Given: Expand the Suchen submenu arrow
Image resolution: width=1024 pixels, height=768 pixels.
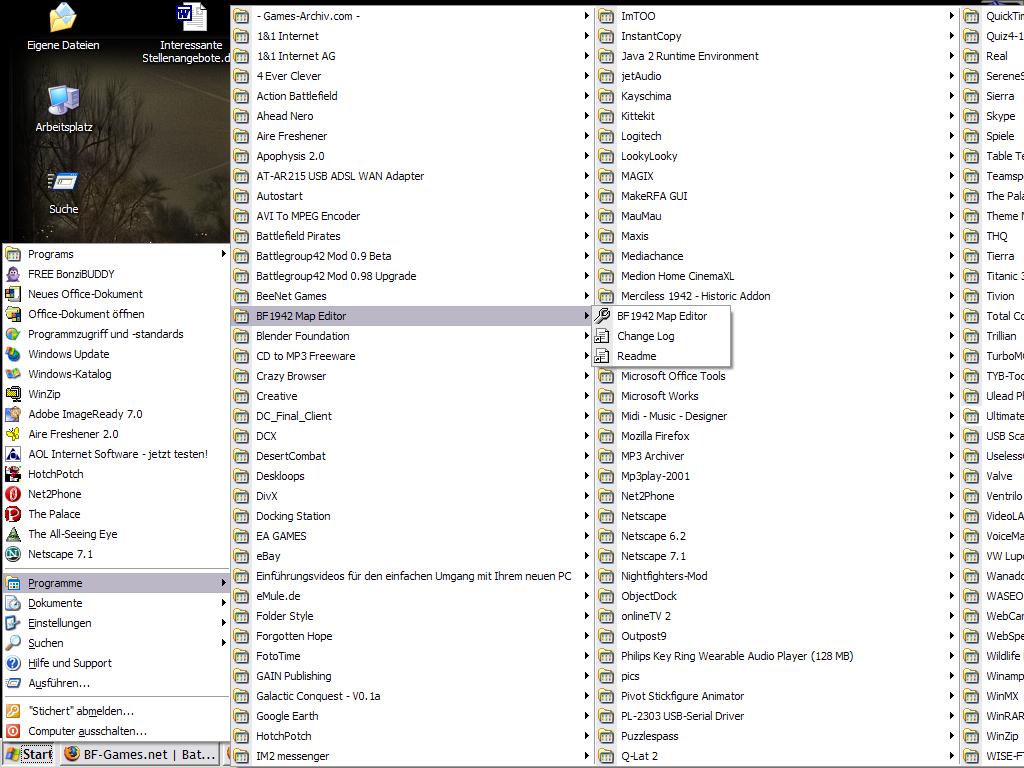Looking at the screenshot, I should click(223, 643).
